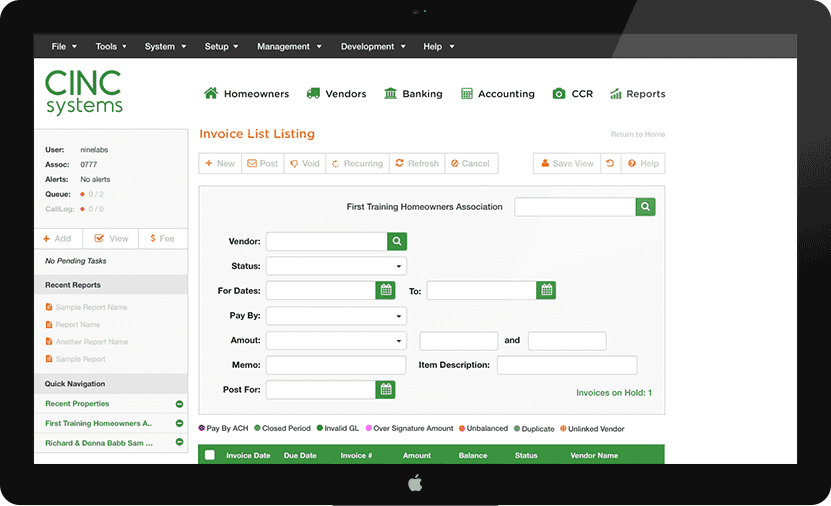Click the Vendor search magnifier button
The image size is (831, 506).
point(397,241)
